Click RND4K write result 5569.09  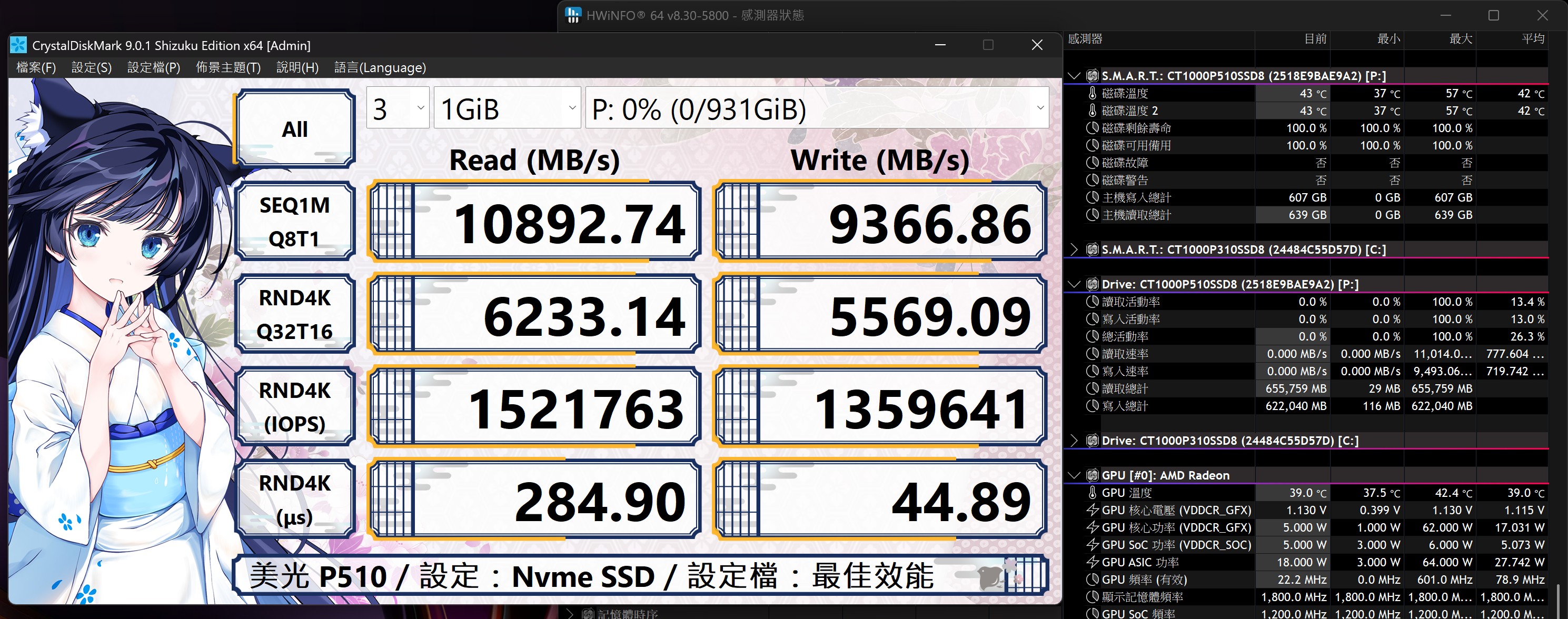point(880,315)
